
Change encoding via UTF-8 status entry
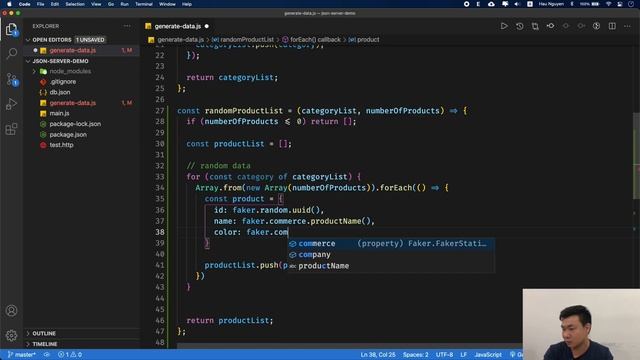444,355
